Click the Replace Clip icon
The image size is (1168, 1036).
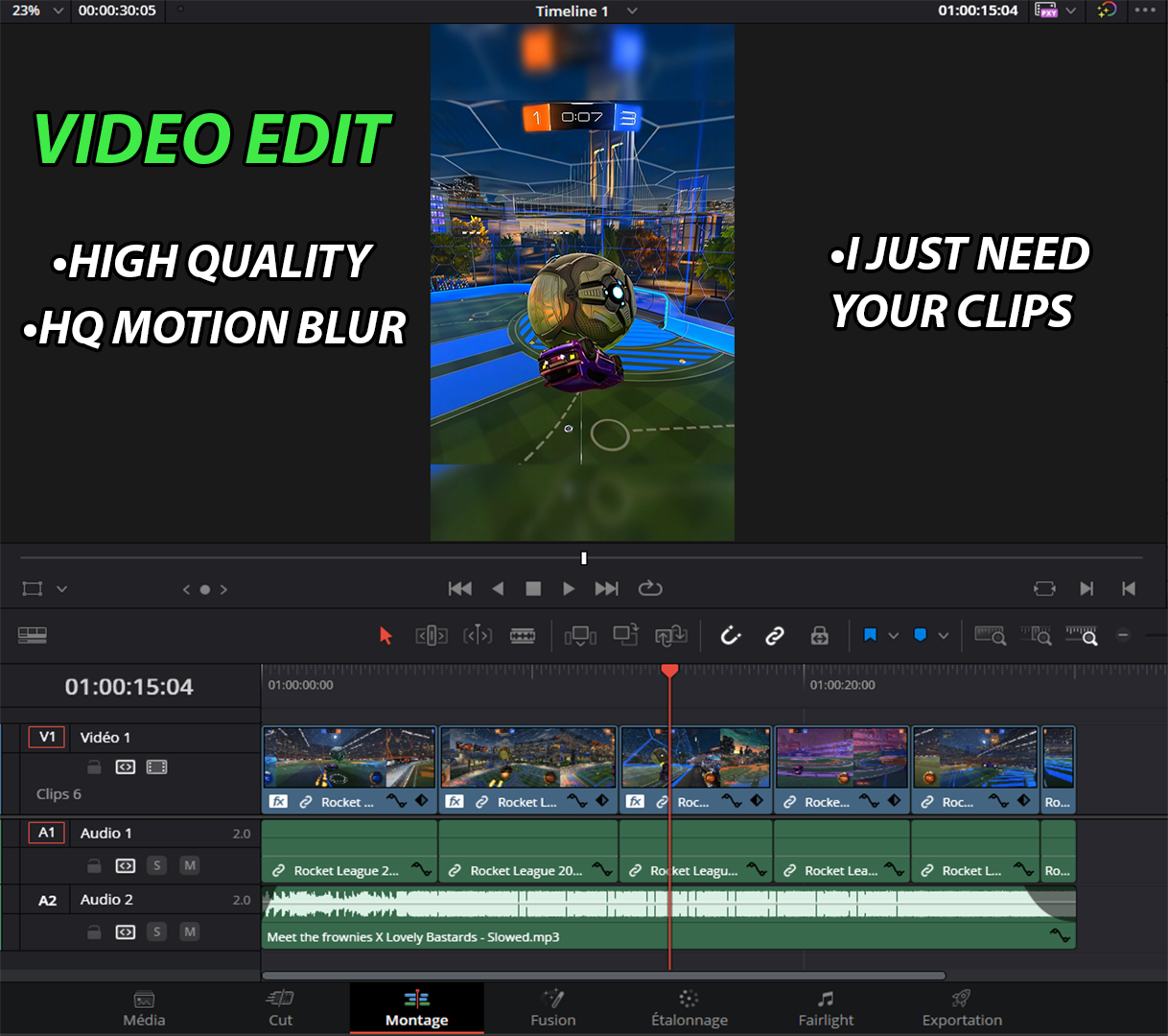pyautogui.click(x=671, y=635)
